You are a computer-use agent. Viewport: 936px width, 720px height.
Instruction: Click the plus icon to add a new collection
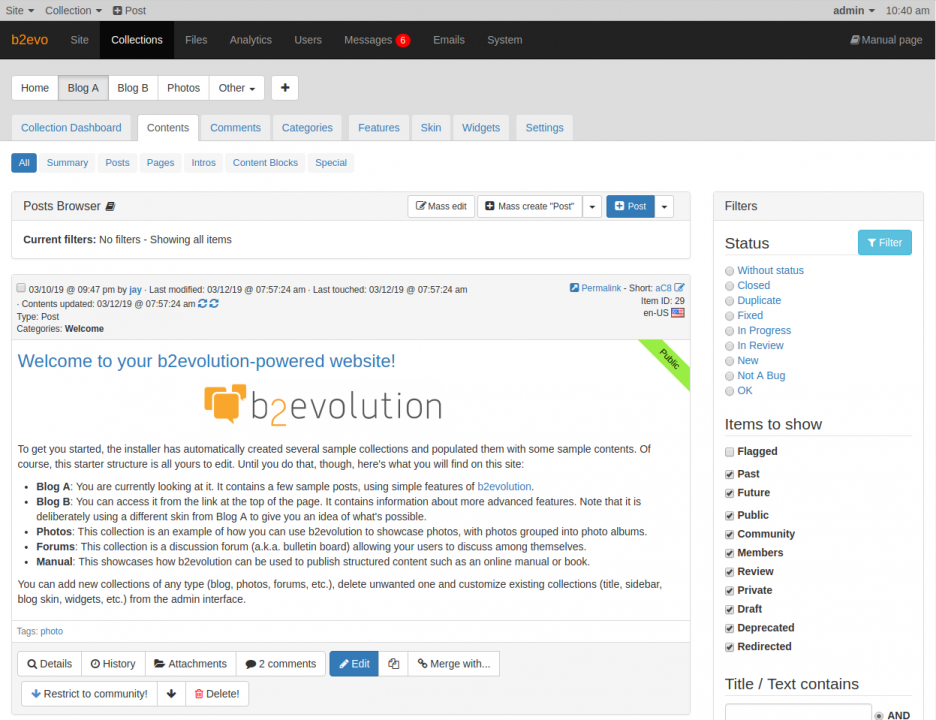click(x=285, y=88)
